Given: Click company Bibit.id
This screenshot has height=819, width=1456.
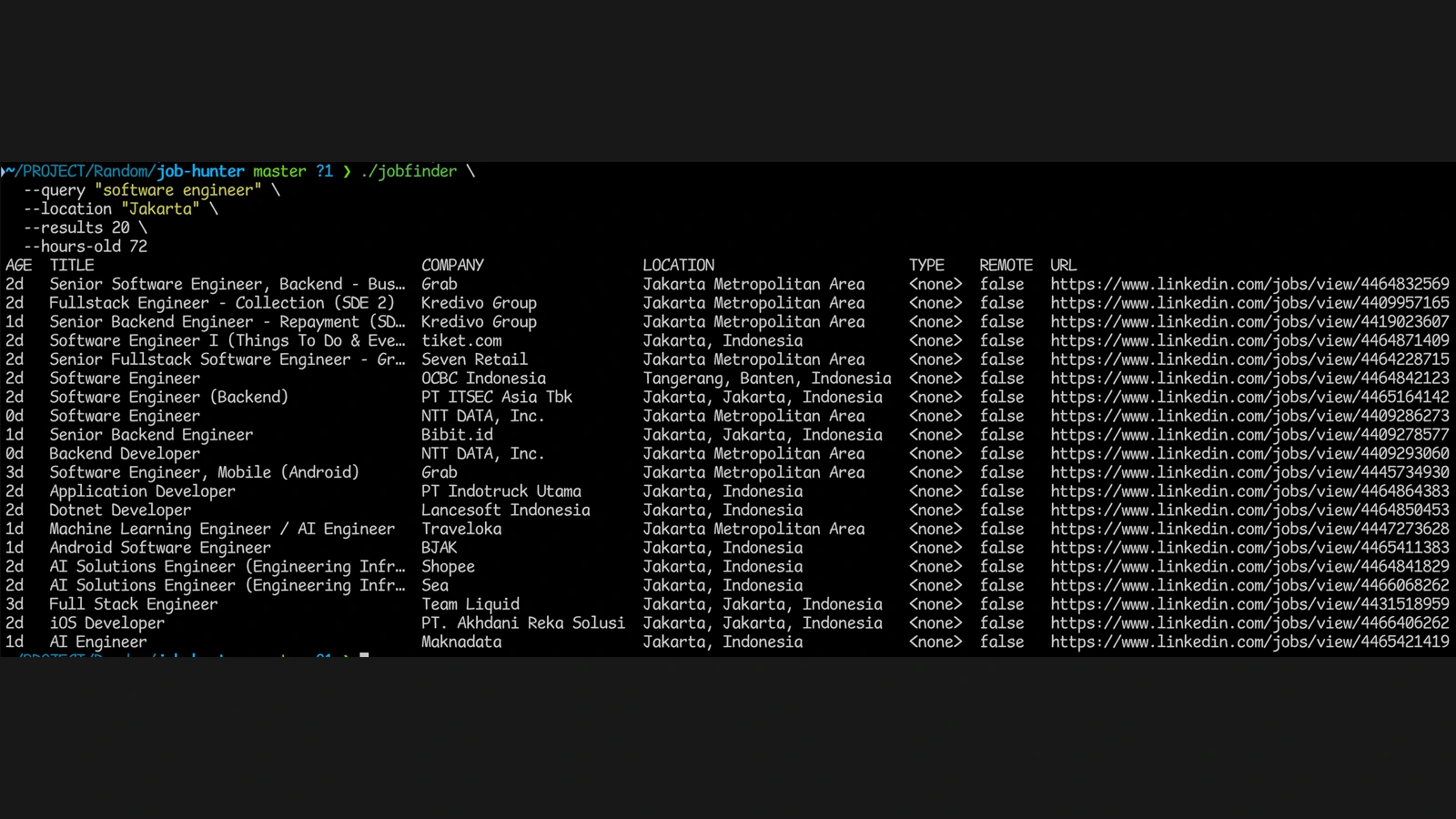Looking at the screenshot, I should (457, 434).
